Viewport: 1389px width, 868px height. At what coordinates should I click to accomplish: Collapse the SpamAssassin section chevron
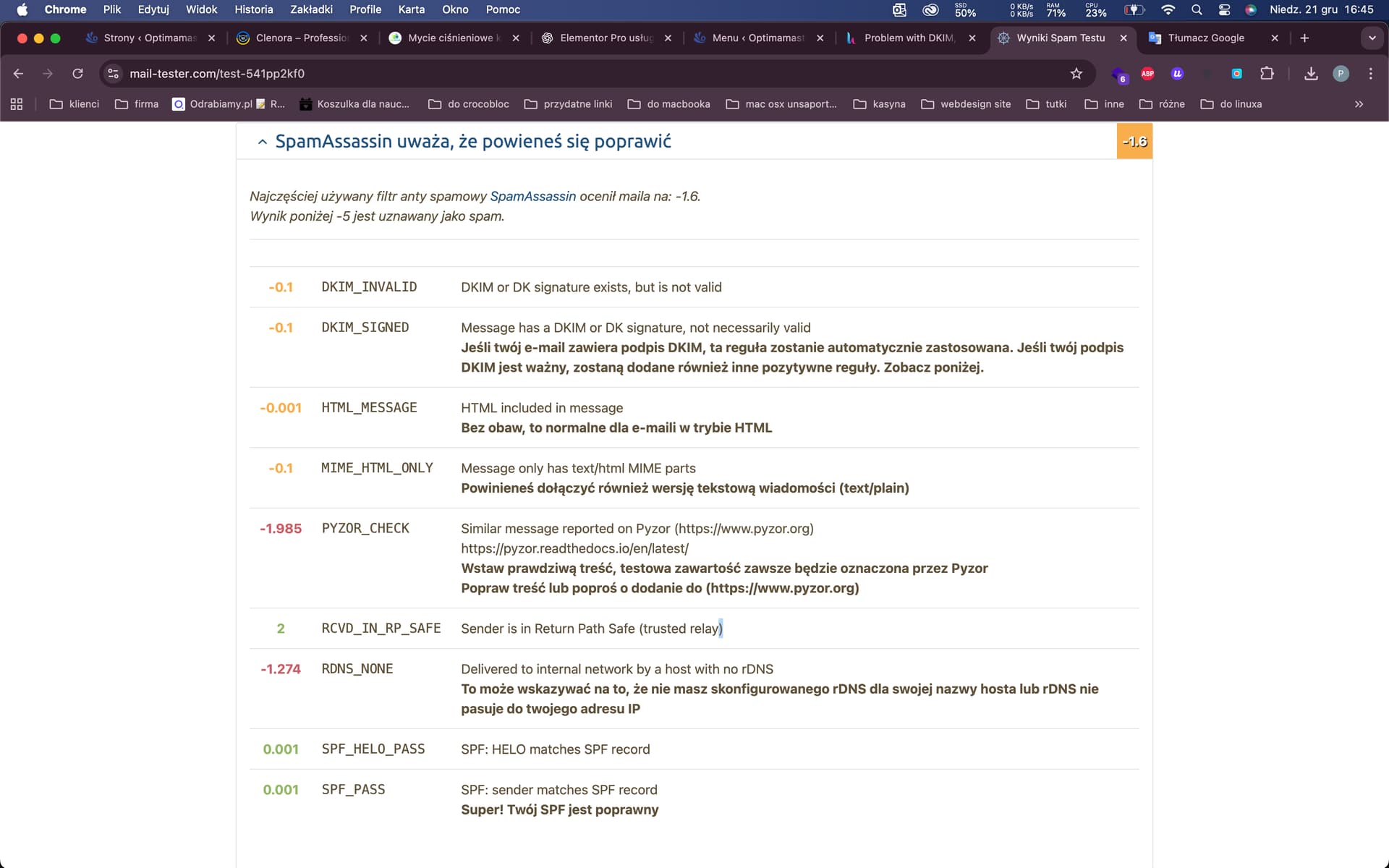(263, 142)
